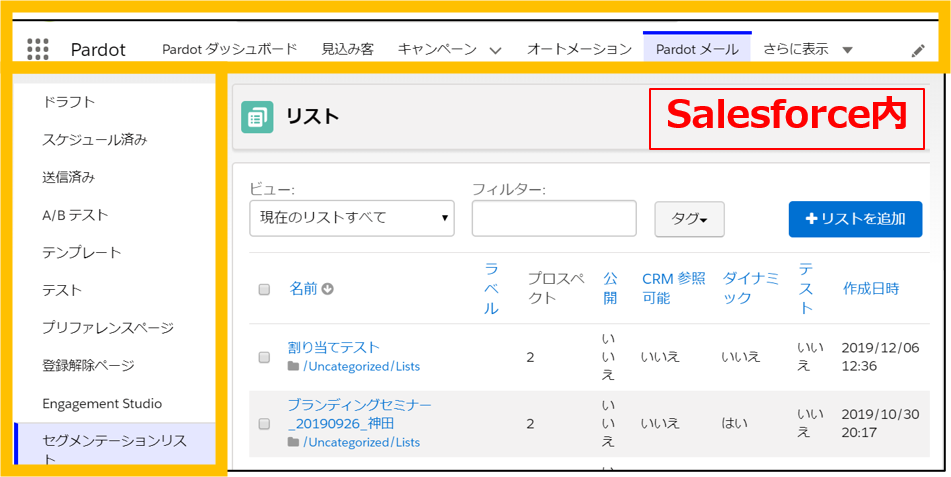The height and width of the screenshot is (477, 951).
Task: Toggle the select-all checkbox in table header
Action: [264, 290]
